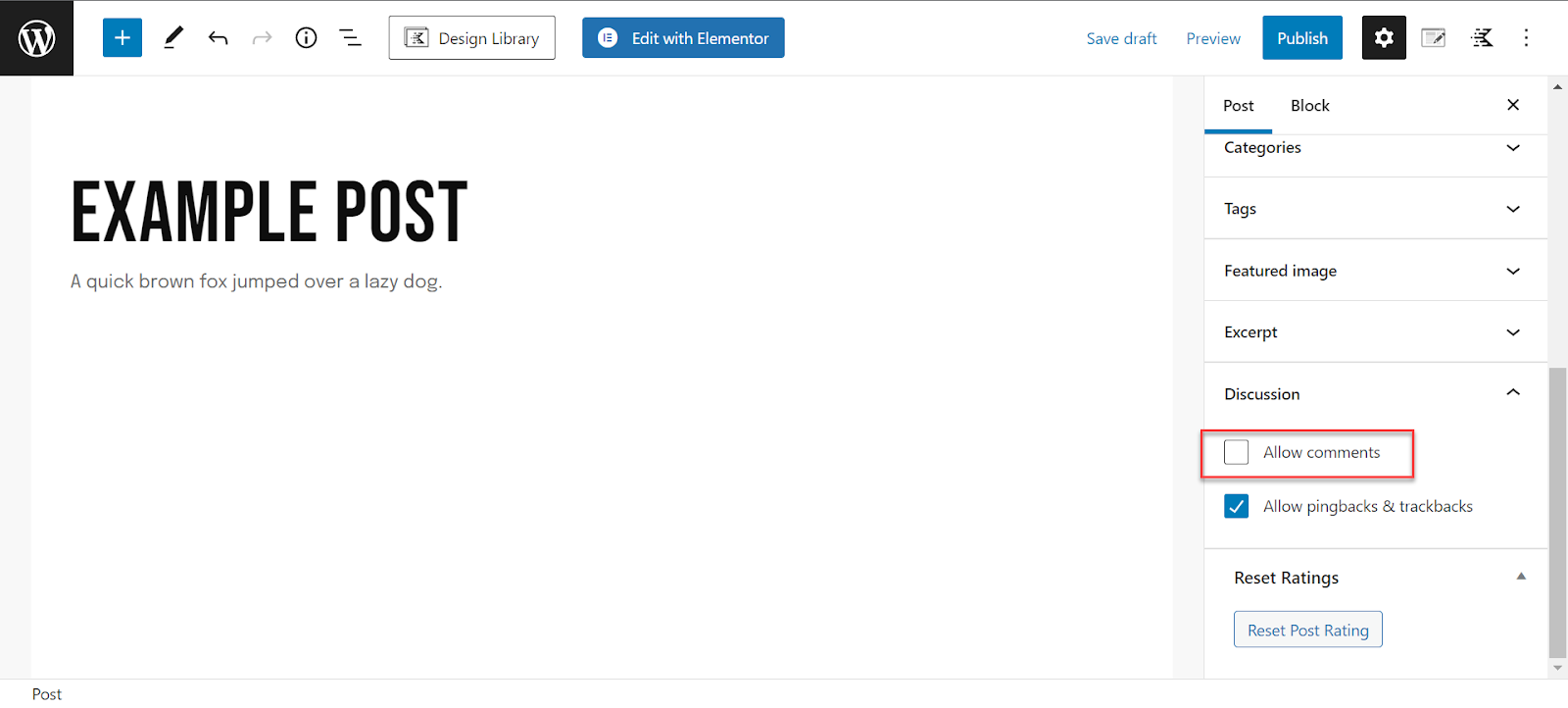This screenshot has height=708, width=1568.
Task: Open the Design Library
Action: pyautogui.click(x=471, y=38)
